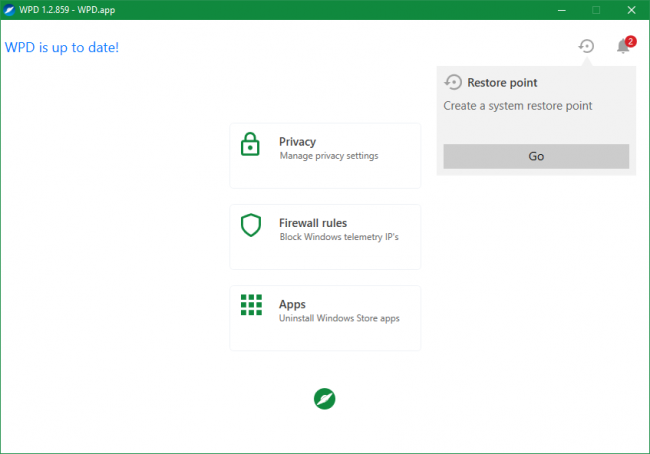Click 'Restore point' popup heading
This screenshot has width=650, height=454.
point(502,83)
